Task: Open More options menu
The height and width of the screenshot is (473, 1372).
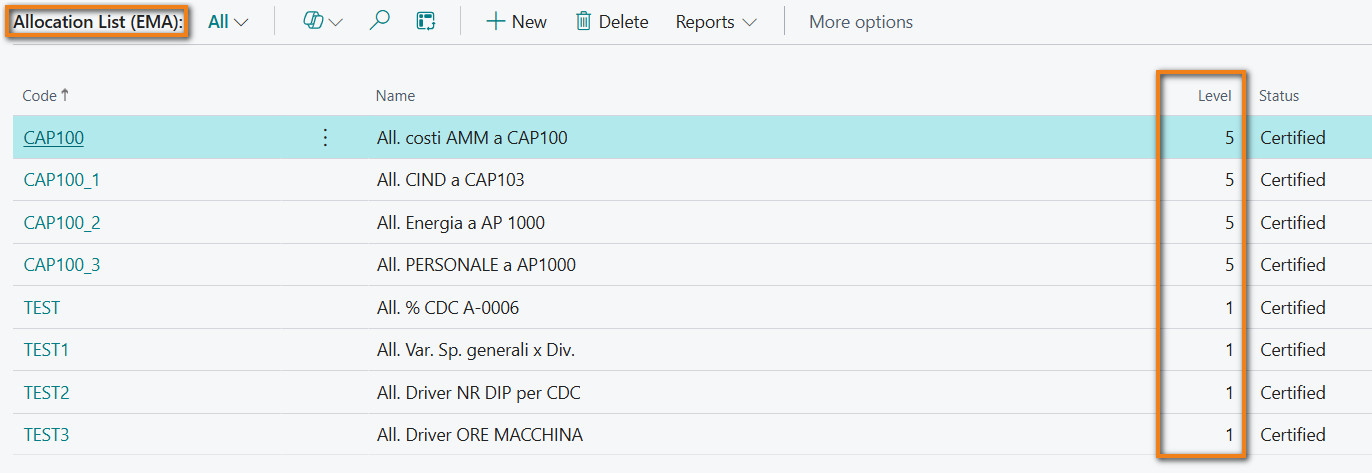Action: click(861, 22)
